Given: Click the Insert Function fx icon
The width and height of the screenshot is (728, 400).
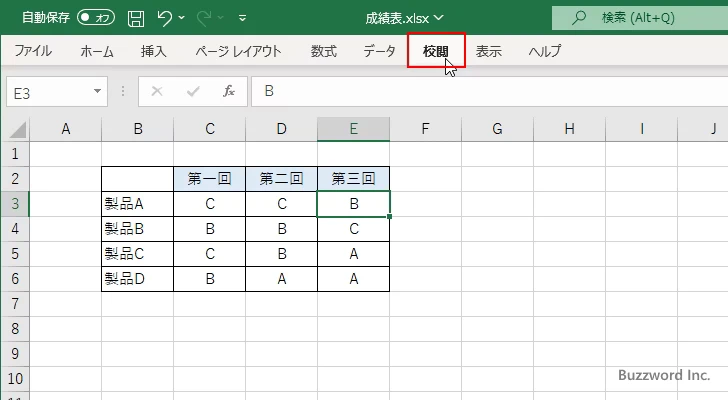Looking at the screenshot, I should point(229,91).
